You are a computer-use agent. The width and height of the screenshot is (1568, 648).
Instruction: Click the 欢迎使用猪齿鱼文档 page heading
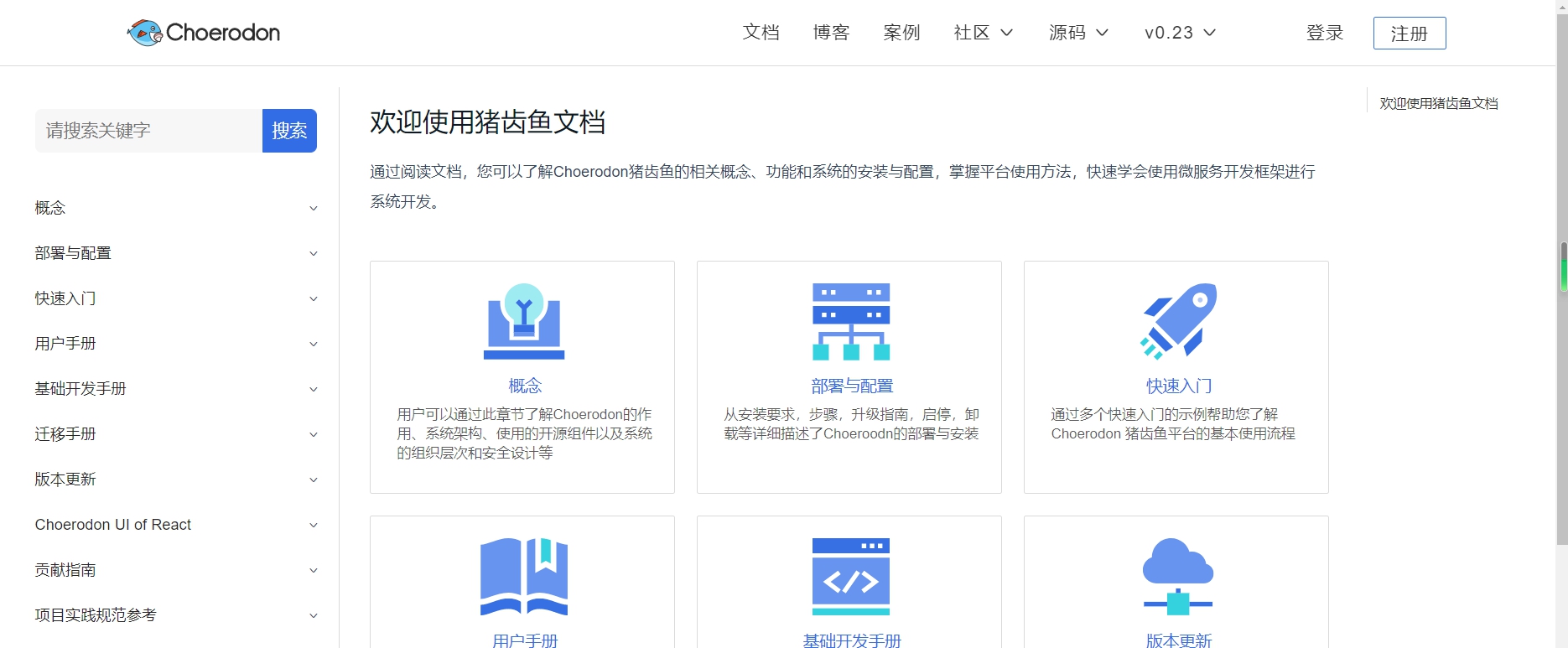488,122
